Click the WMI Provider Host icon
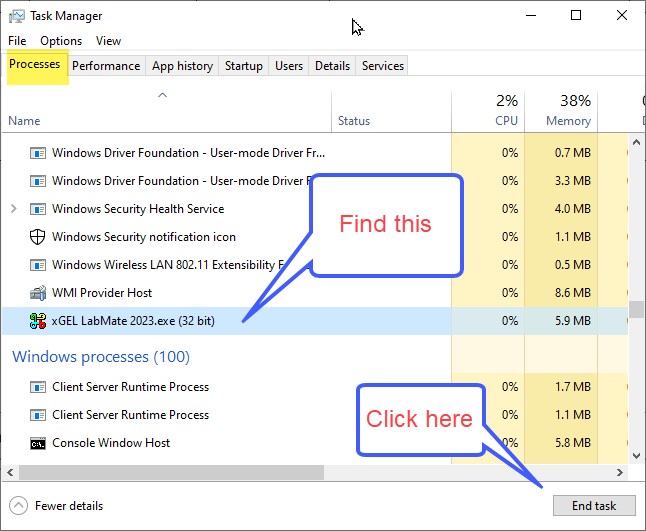Screen dimensions: 646x531 pyautogui.click(x=38, y=293)
